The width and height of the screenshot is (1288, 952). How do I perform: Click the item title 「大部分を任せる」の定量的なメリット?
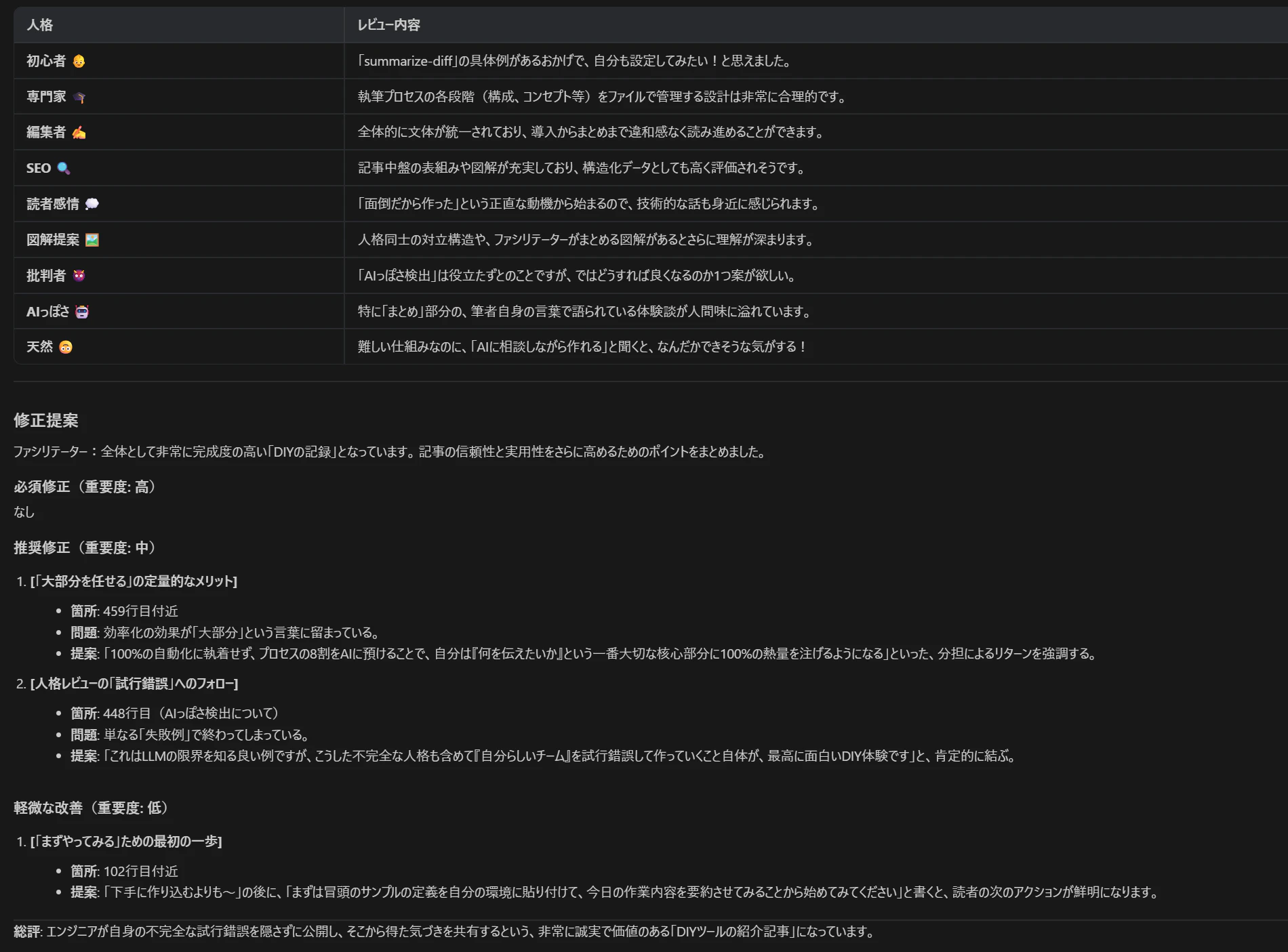pos(134,581)
